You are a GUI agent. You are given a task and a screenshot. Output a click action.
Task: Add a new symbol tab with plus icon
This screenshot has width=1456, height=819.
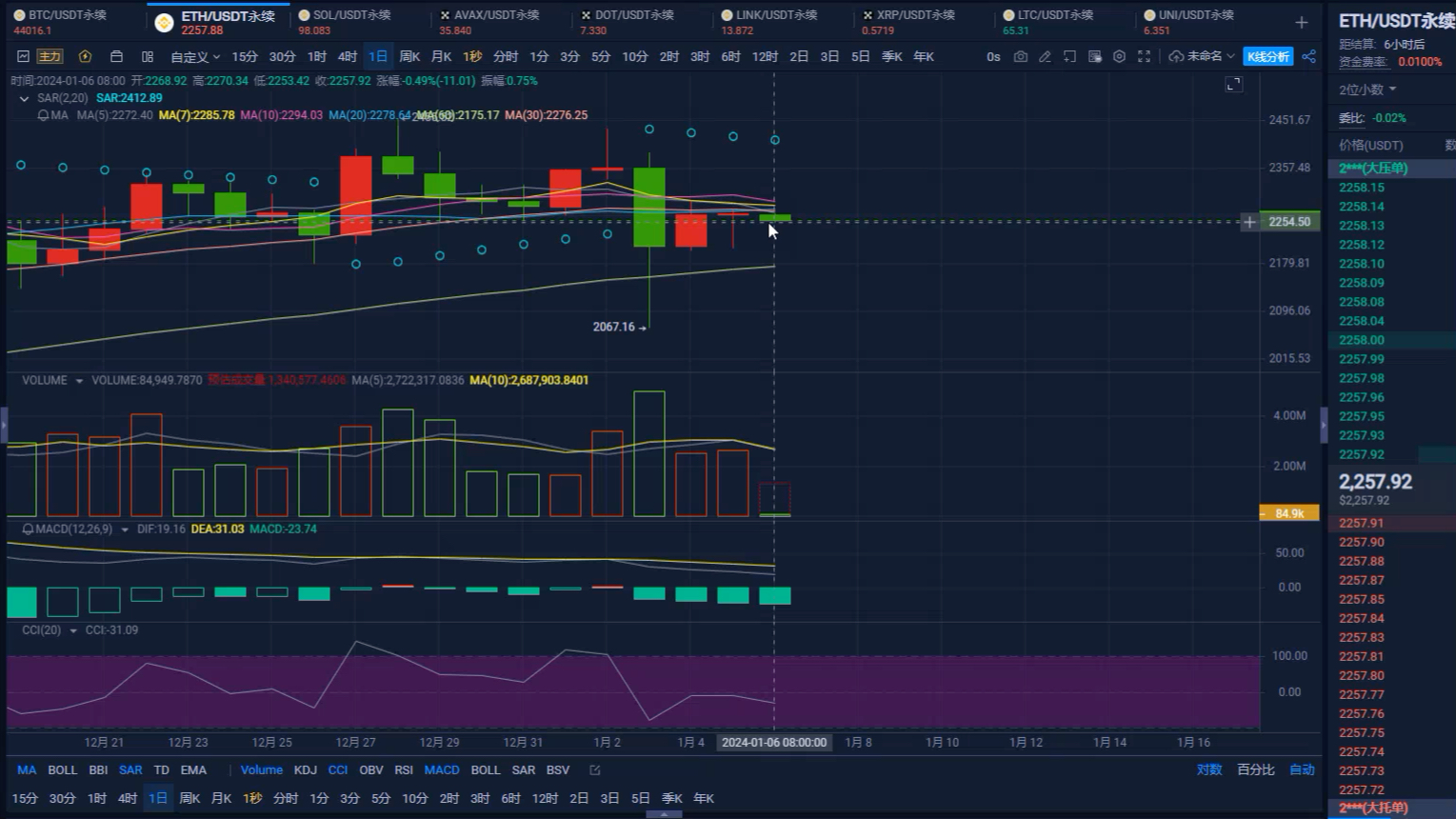(1302, 22)
